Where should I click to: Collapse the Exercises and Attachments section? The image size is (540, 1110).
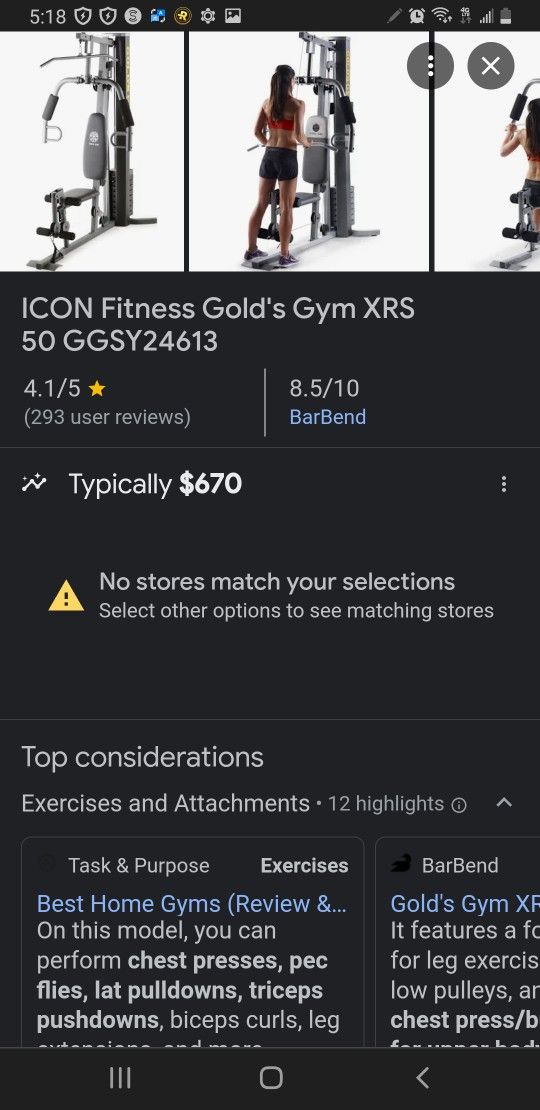click(x=504, y=803)
